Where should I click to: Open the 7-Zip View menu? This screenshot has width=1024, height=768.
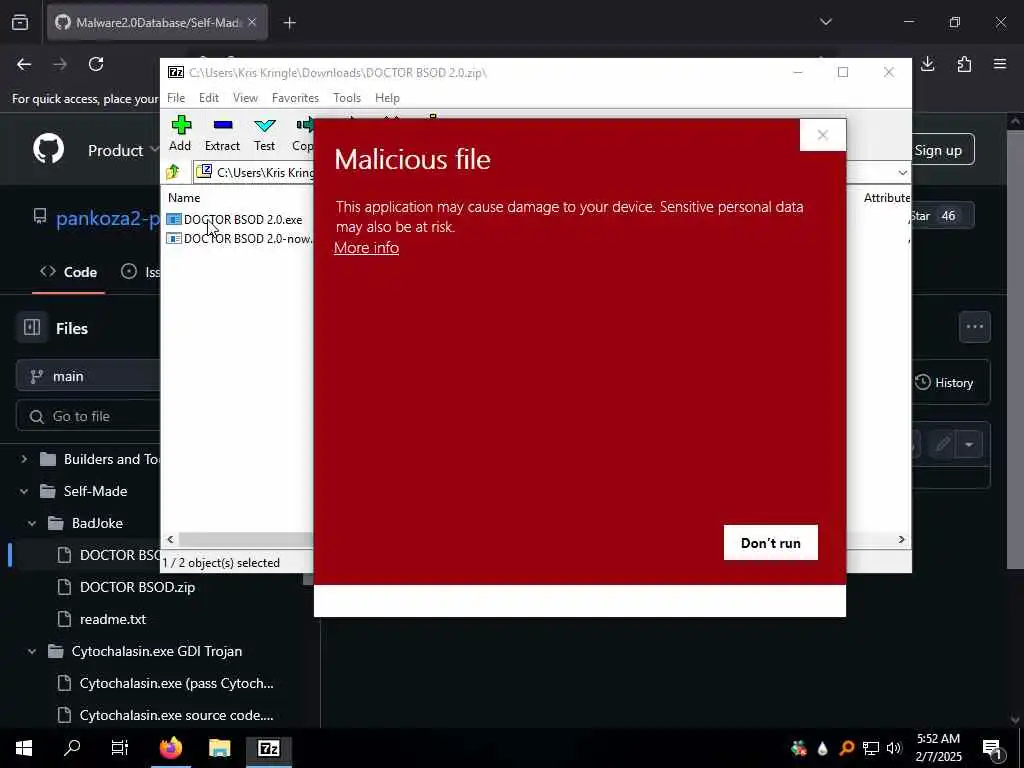245,97
